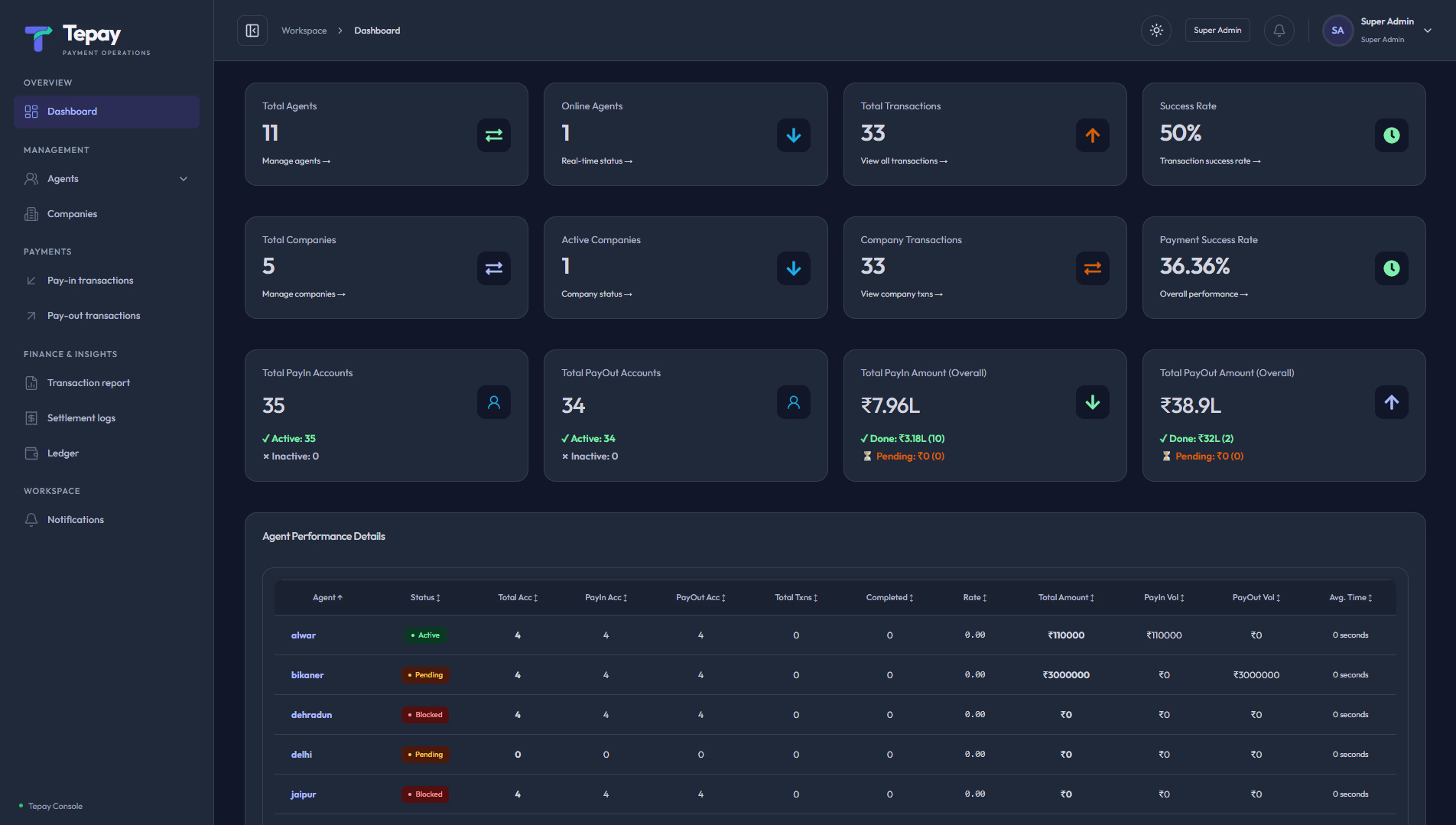
Task: Click the down-arrow icon on Online Agents card
Action: pos(794,135)
